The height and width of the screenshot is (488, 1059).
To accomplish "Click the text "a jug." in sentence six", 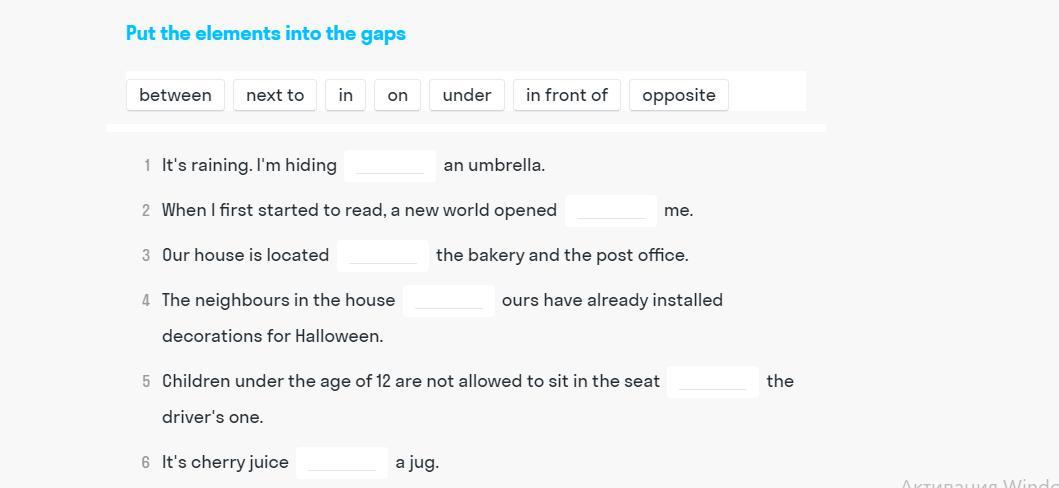I will (417, 462).
